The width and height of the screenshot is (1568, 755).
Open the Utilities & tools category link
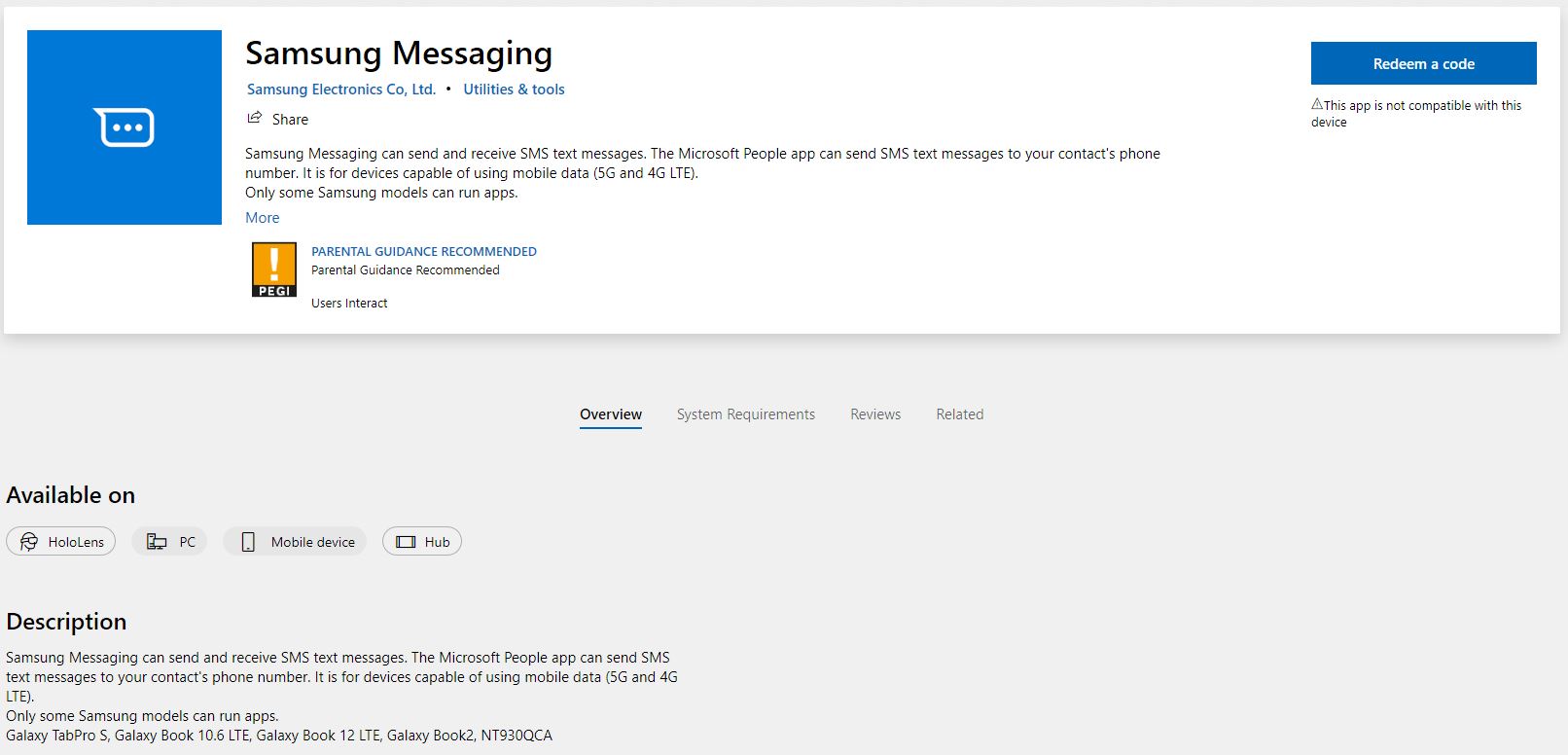click(x=514, y=90)
